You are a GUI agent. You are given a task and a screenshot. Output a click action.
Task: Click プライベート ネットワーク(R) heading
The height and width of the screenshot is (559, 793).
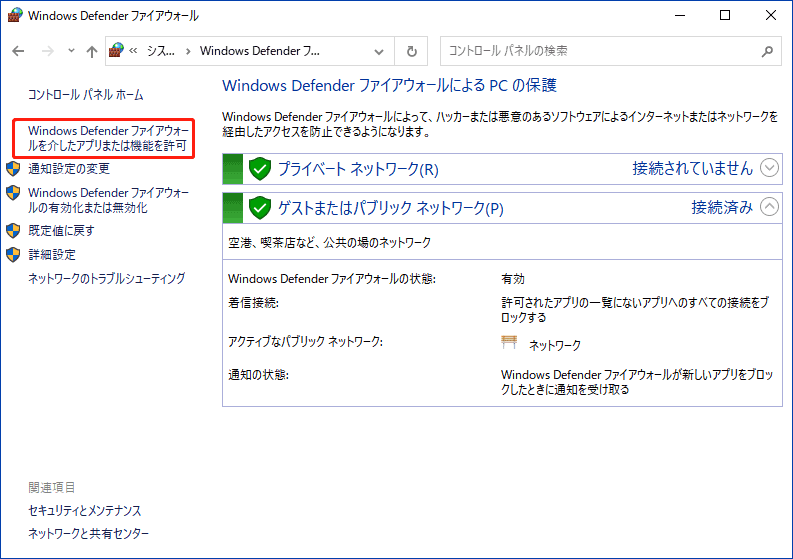coord(358,169)
